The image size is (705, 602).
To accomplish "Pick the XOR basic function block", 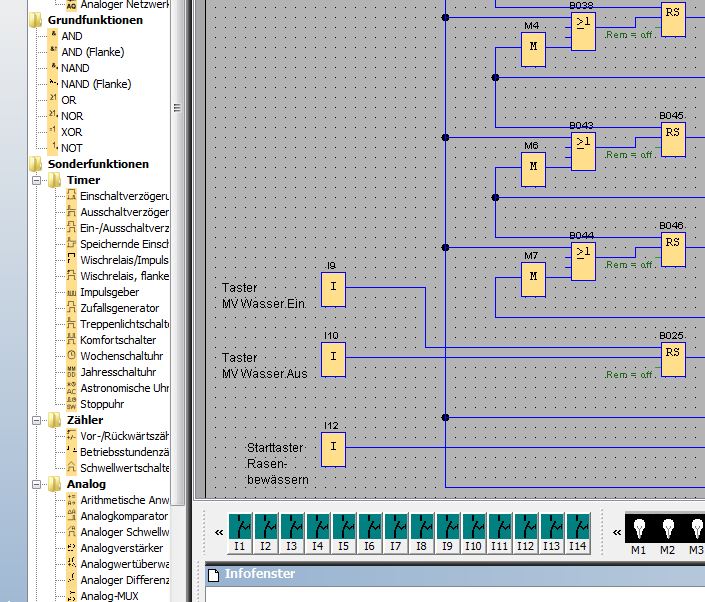I will pyautogui.click(x=72, y=132).
